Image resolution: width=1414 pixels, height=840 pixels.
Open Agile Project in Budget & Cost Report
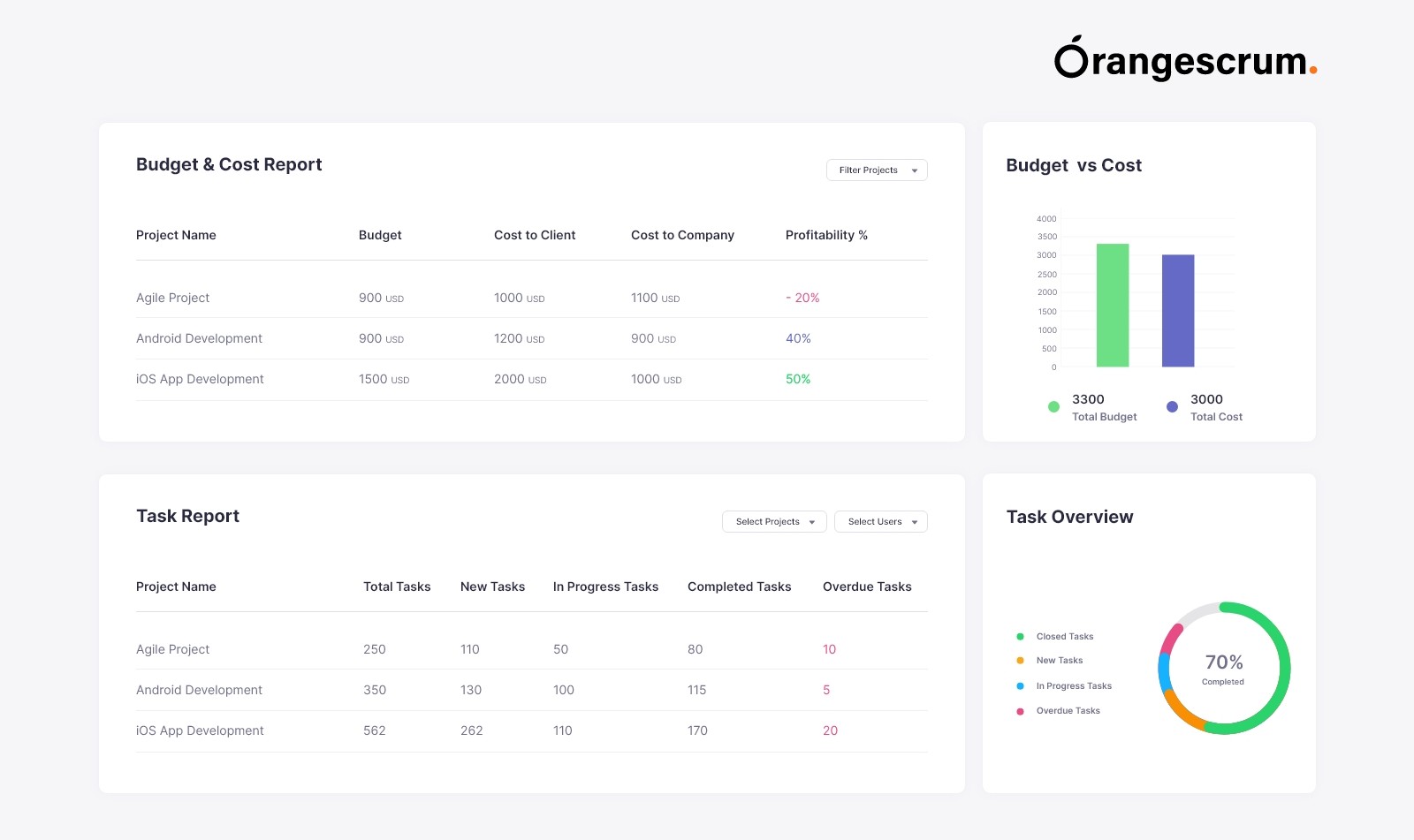(173, 298)
